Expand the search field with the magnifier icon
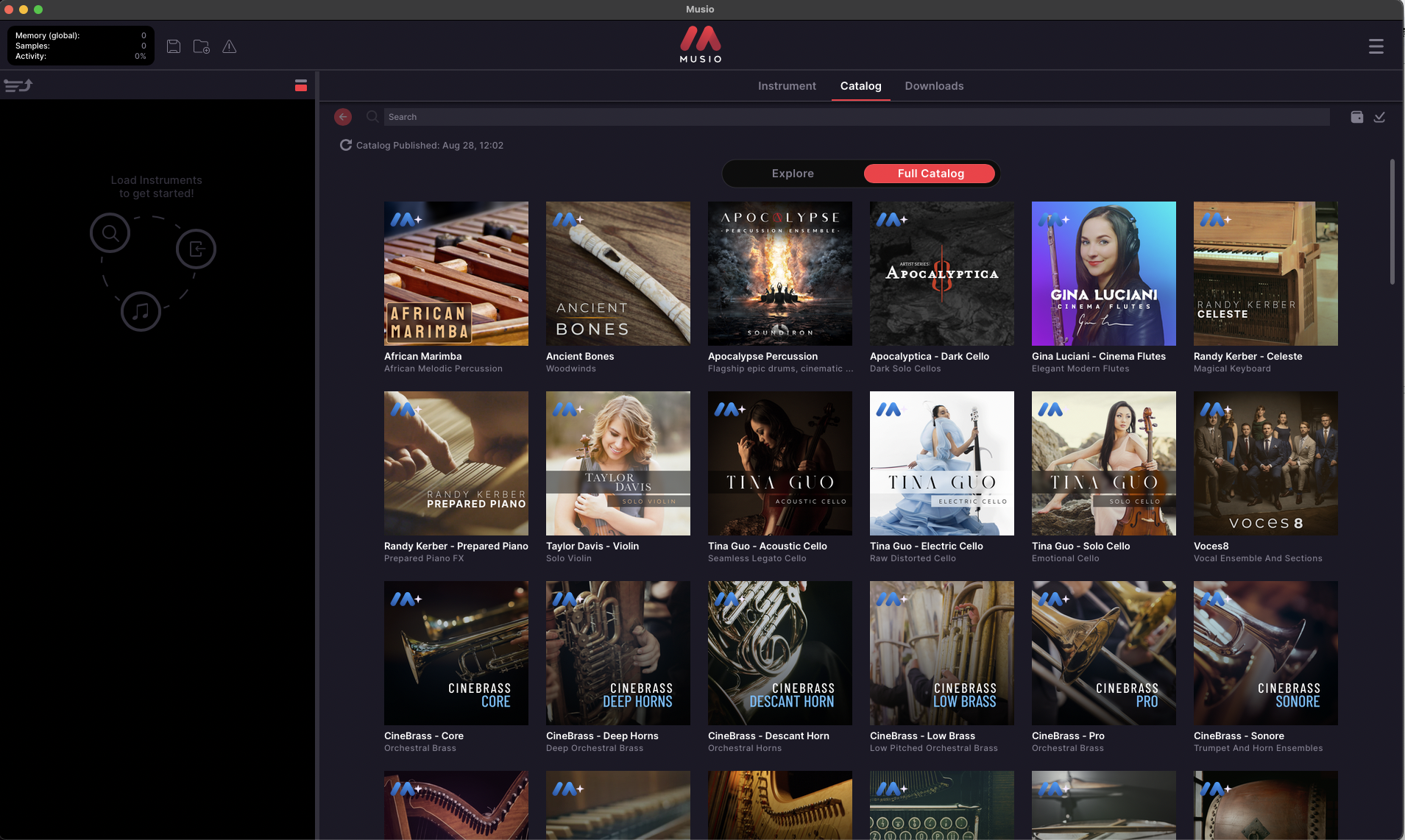 tap(372, 116)
